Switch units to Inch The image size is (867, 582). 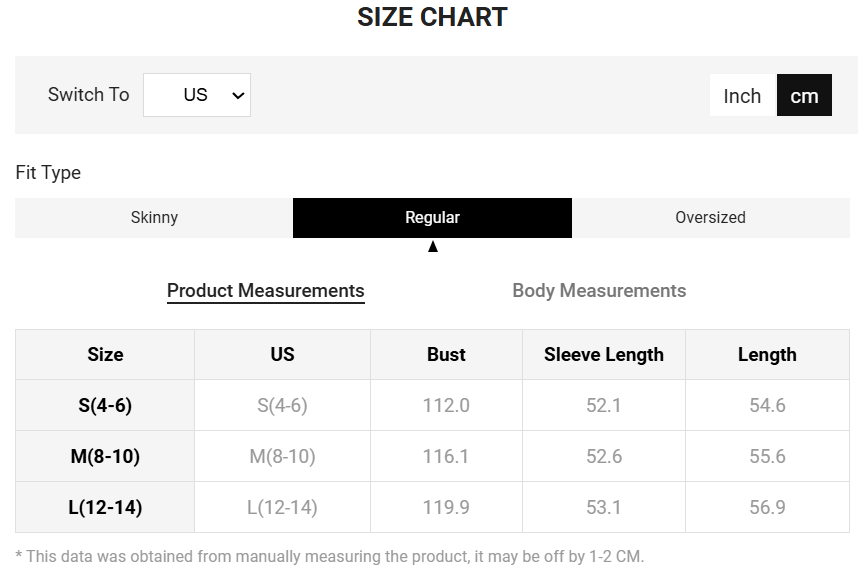coord(742,96)
